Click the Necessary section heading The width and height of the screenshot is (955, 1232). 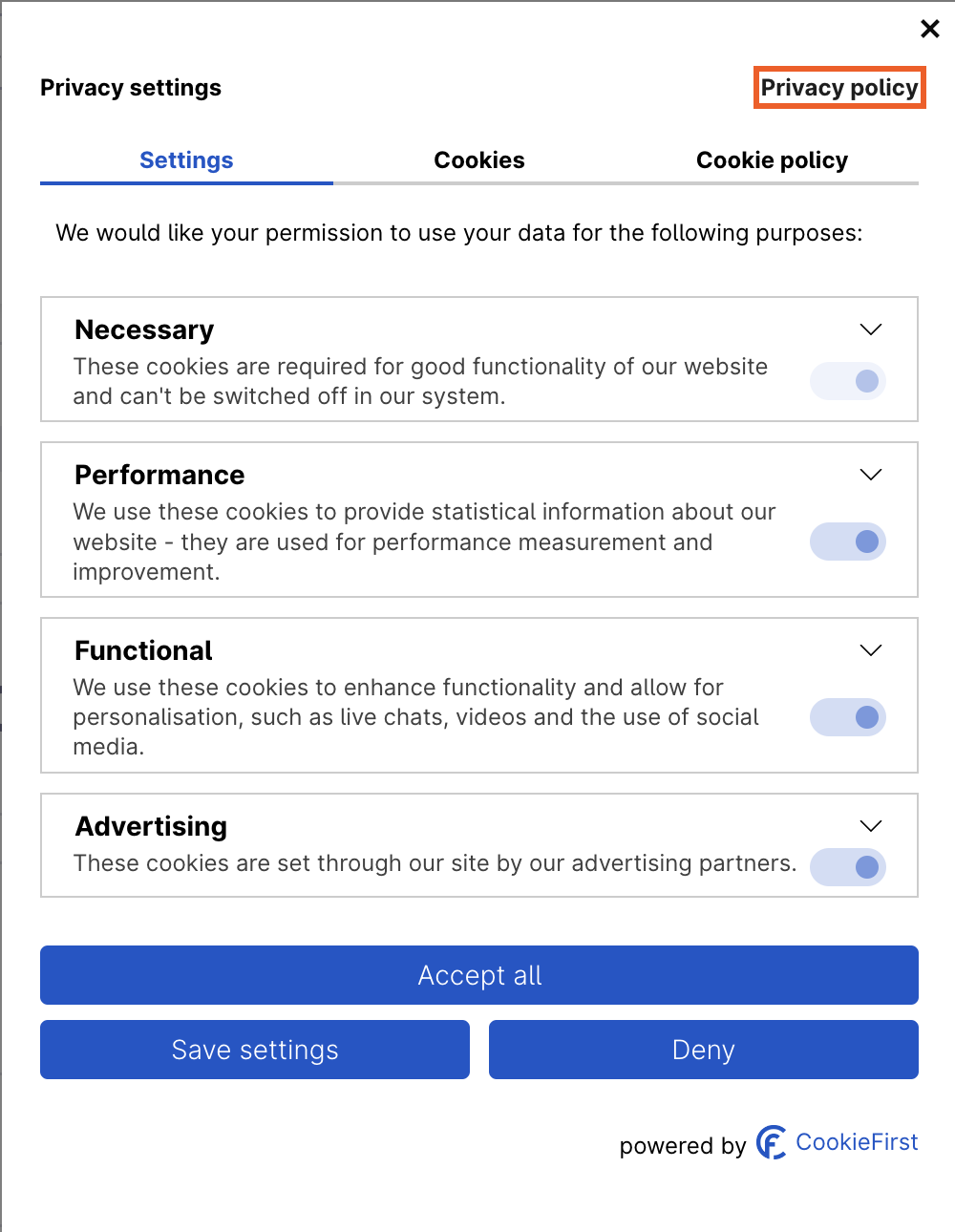coord(143,329)
